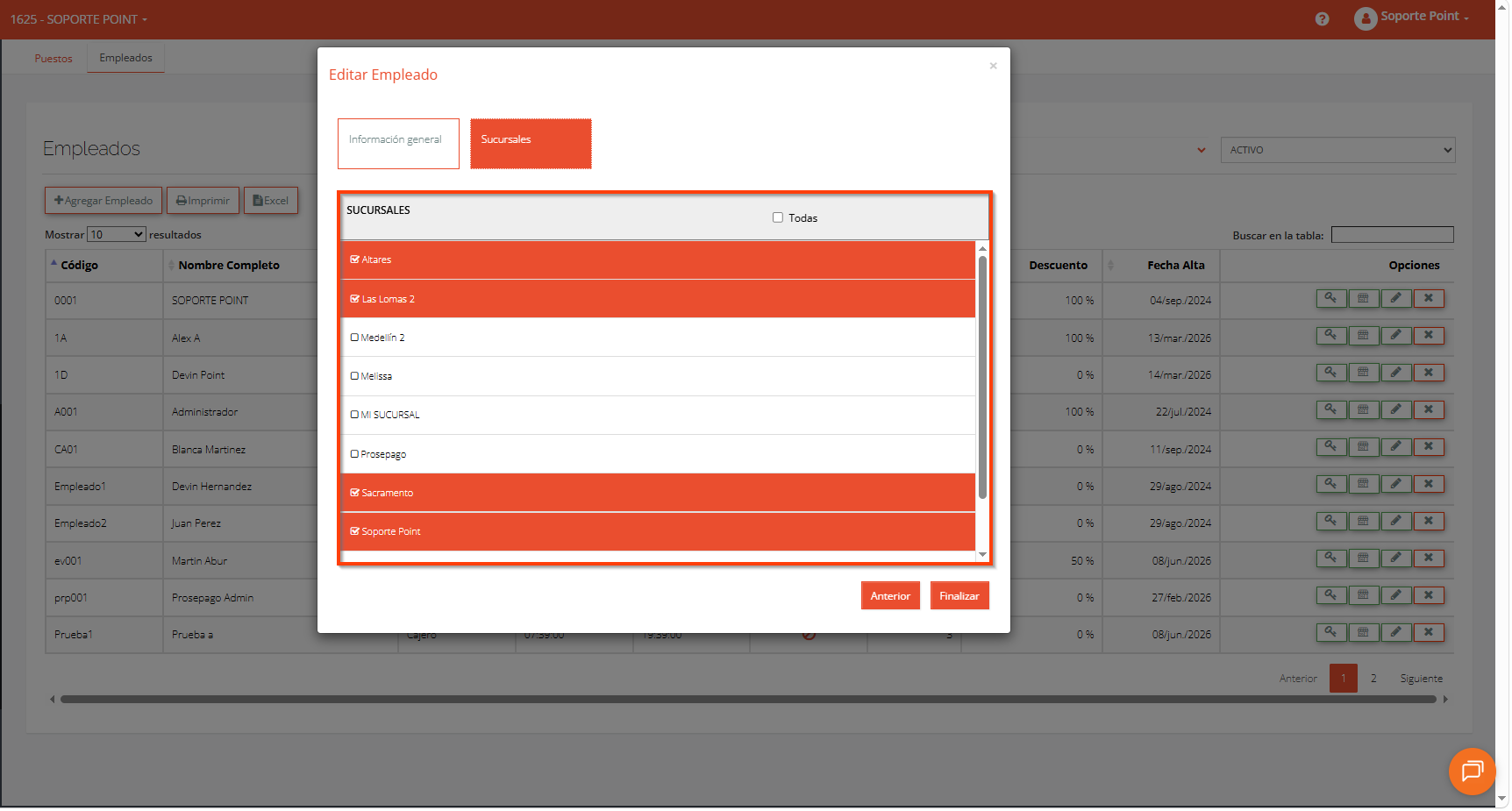
Task: Open the help question mark icon
Action: tap(1322, 19)
